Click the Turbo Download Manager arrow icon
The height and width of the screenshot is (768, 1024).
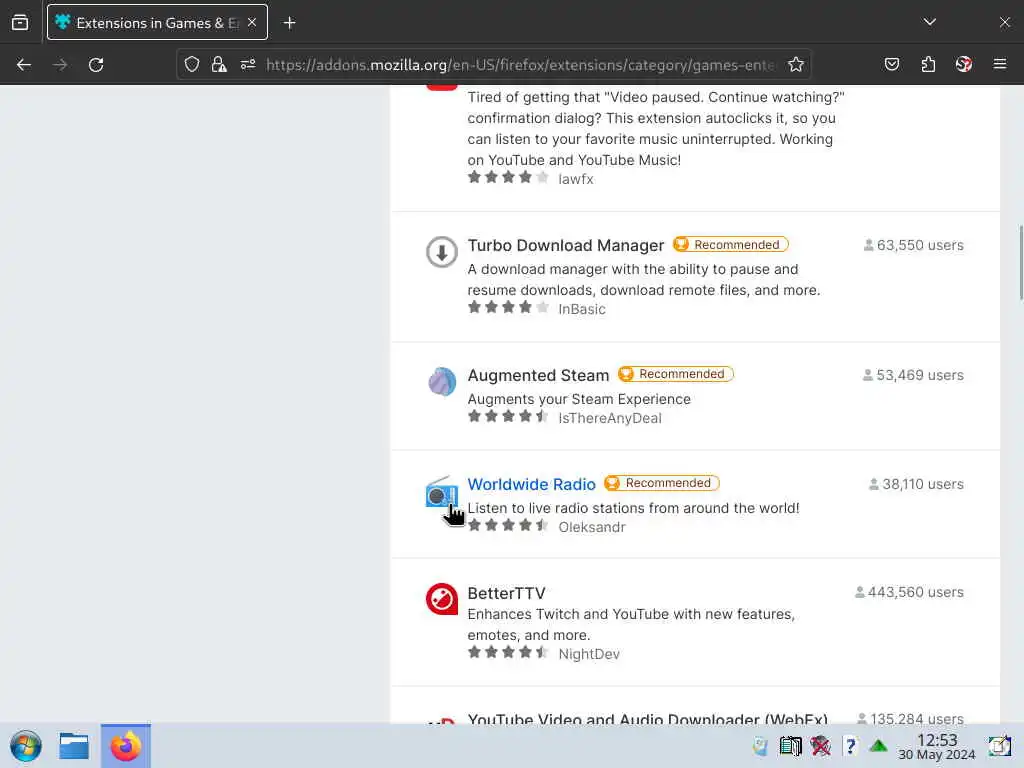pyautogui.click(x=441, y=251)
